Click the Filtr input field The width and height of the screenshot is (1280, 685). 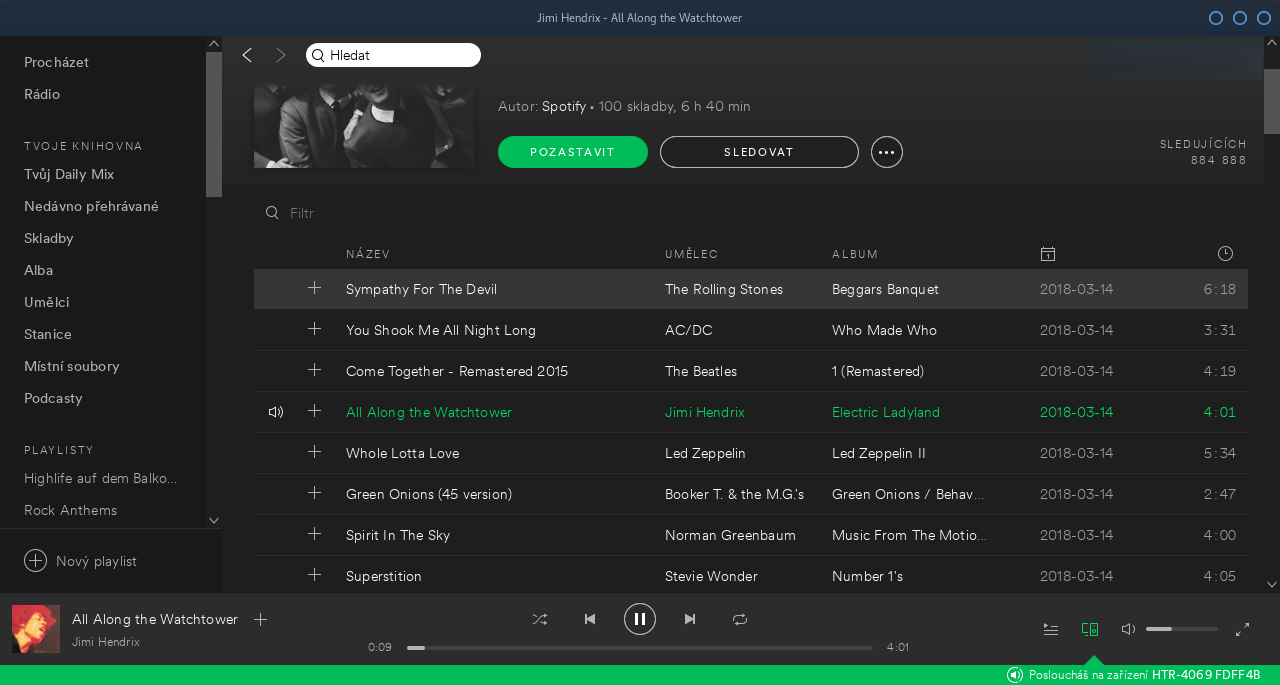(302, 213)
